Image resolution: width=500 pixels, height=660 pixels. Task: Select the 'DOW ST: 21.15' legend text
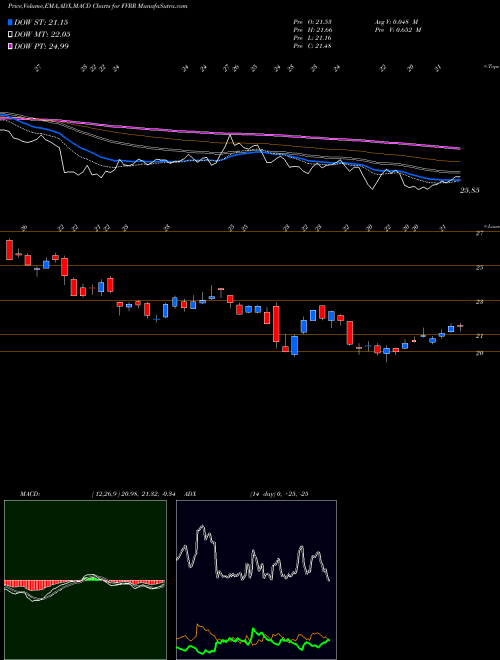pyautogui.click(x=41, y=22)
